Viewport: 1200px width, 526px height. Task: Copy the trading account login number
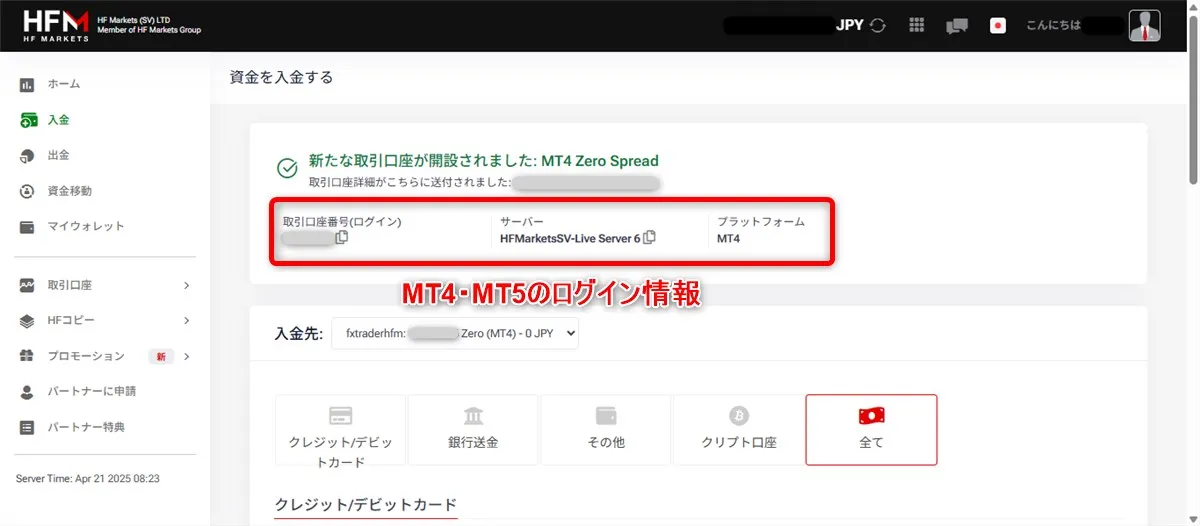point(341,238)
